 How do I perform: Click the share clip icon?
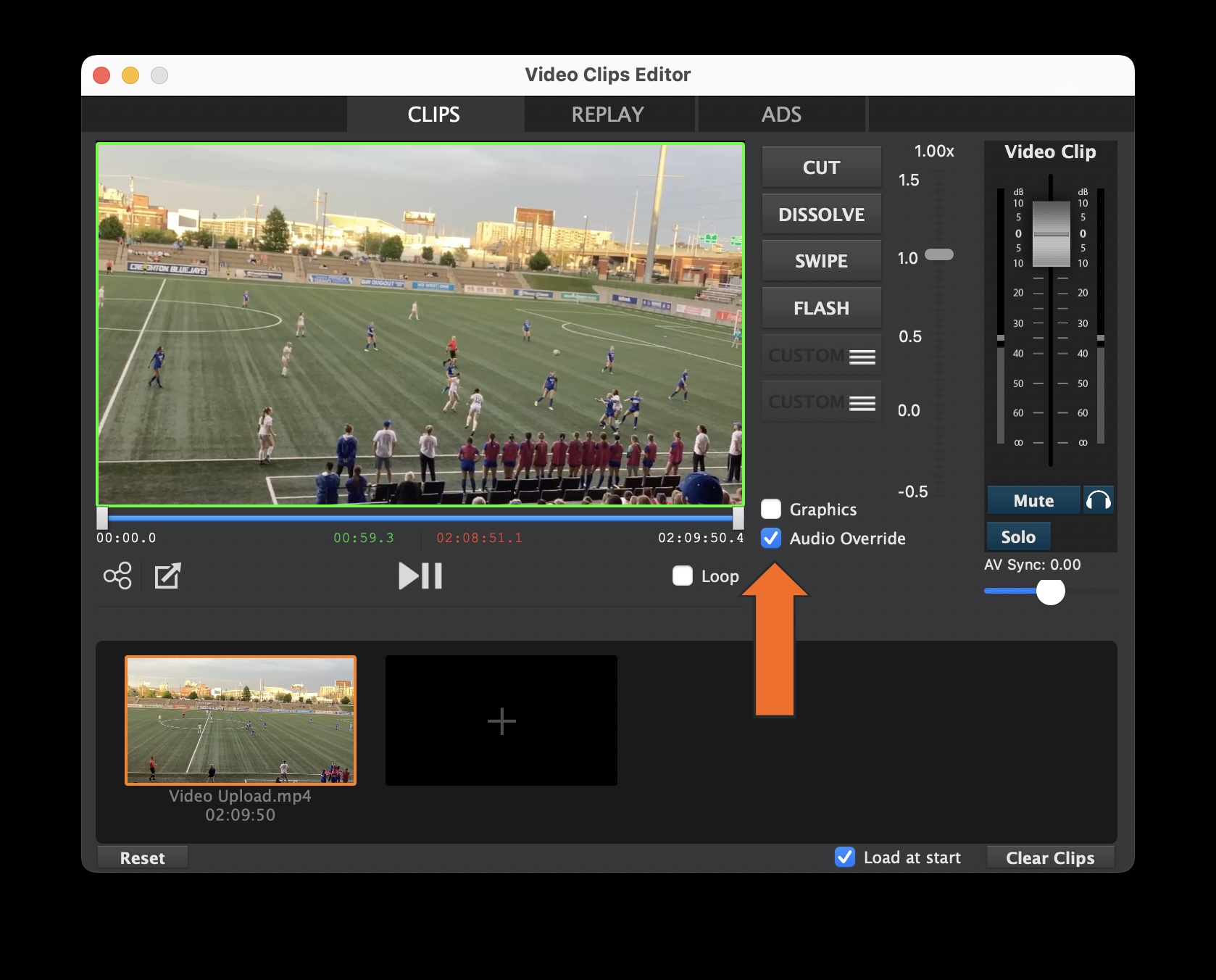[117, 576]
